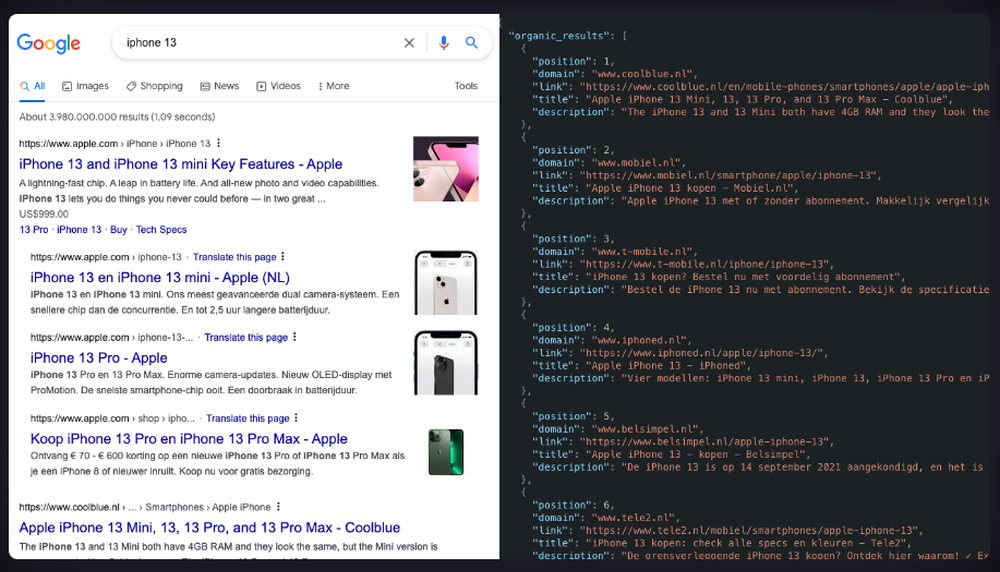The width and height of the screenshot is (1000, 572).
Task: Click the "Apple iPhone 13 - iPhoned" title in JSON
Action: point(666,365)
